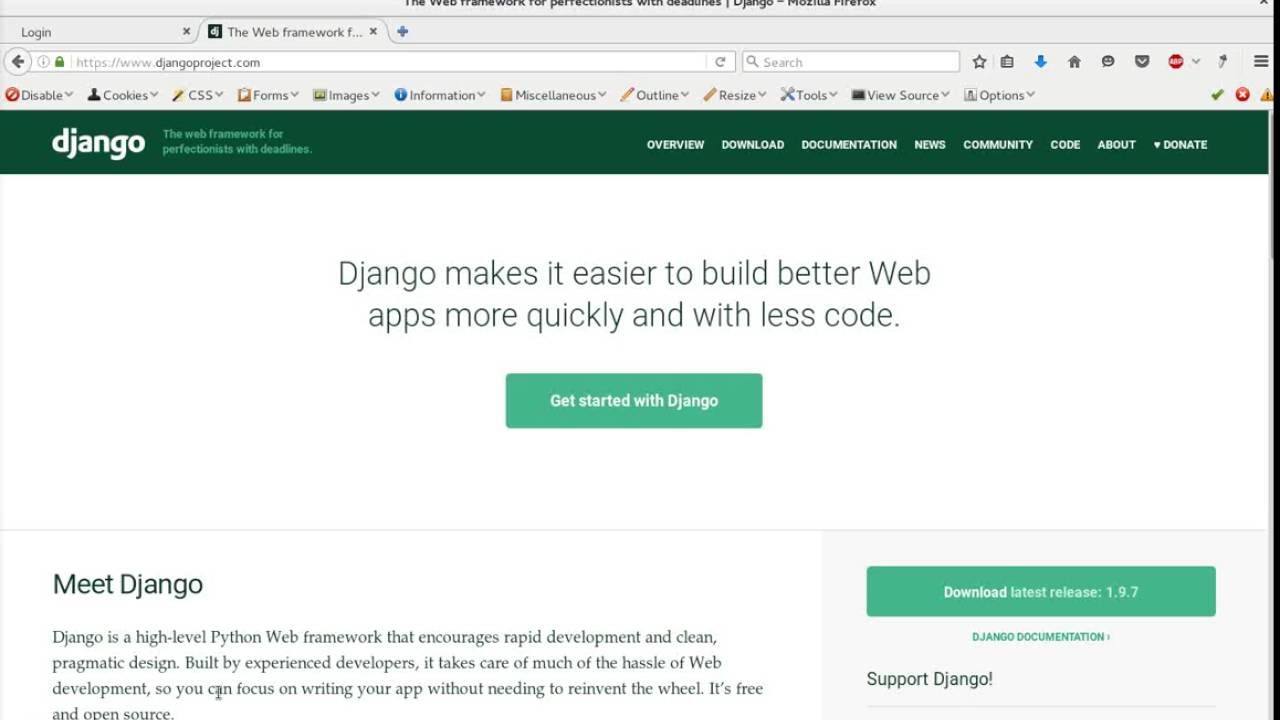Open DOCUMENTATION in the site navigation

coord(849,144)
